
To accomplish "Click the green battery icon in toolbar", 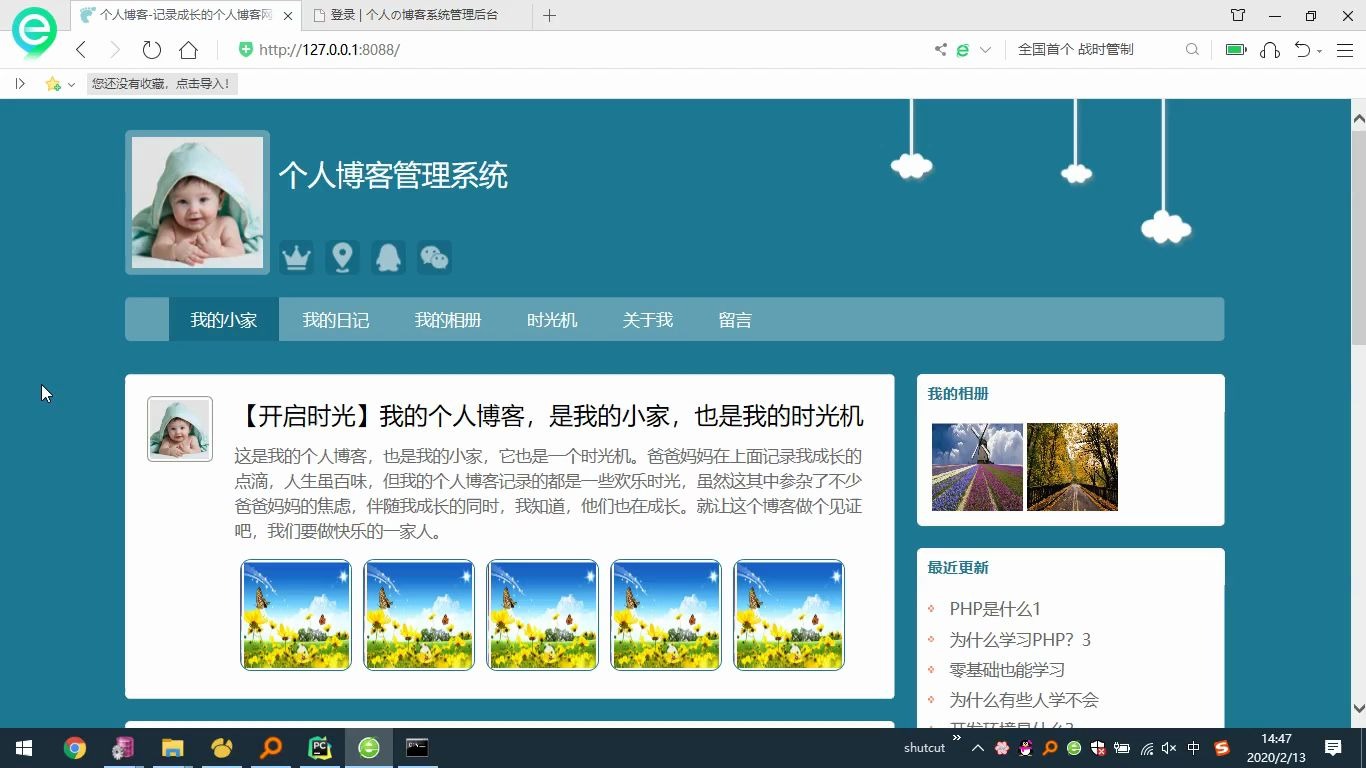I will click(x=1236, y=49).
